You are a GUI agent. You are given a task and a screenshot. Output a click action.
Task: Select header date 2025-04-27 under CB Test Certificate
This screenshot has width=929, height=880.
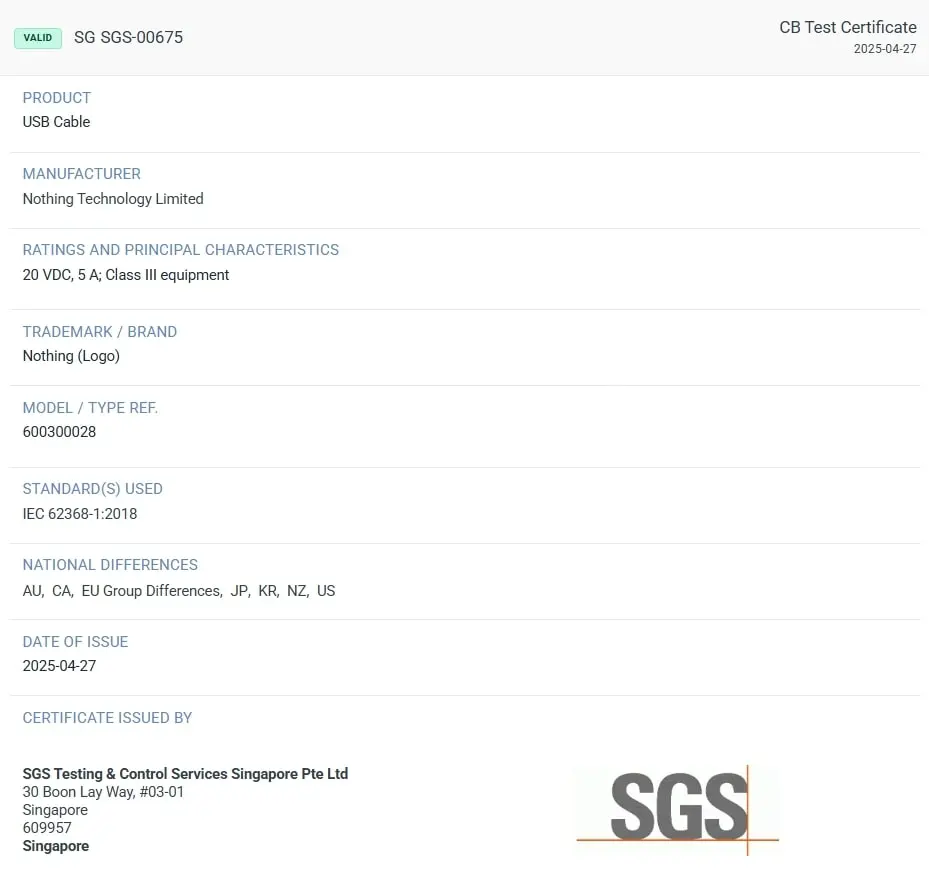[885, 49]
